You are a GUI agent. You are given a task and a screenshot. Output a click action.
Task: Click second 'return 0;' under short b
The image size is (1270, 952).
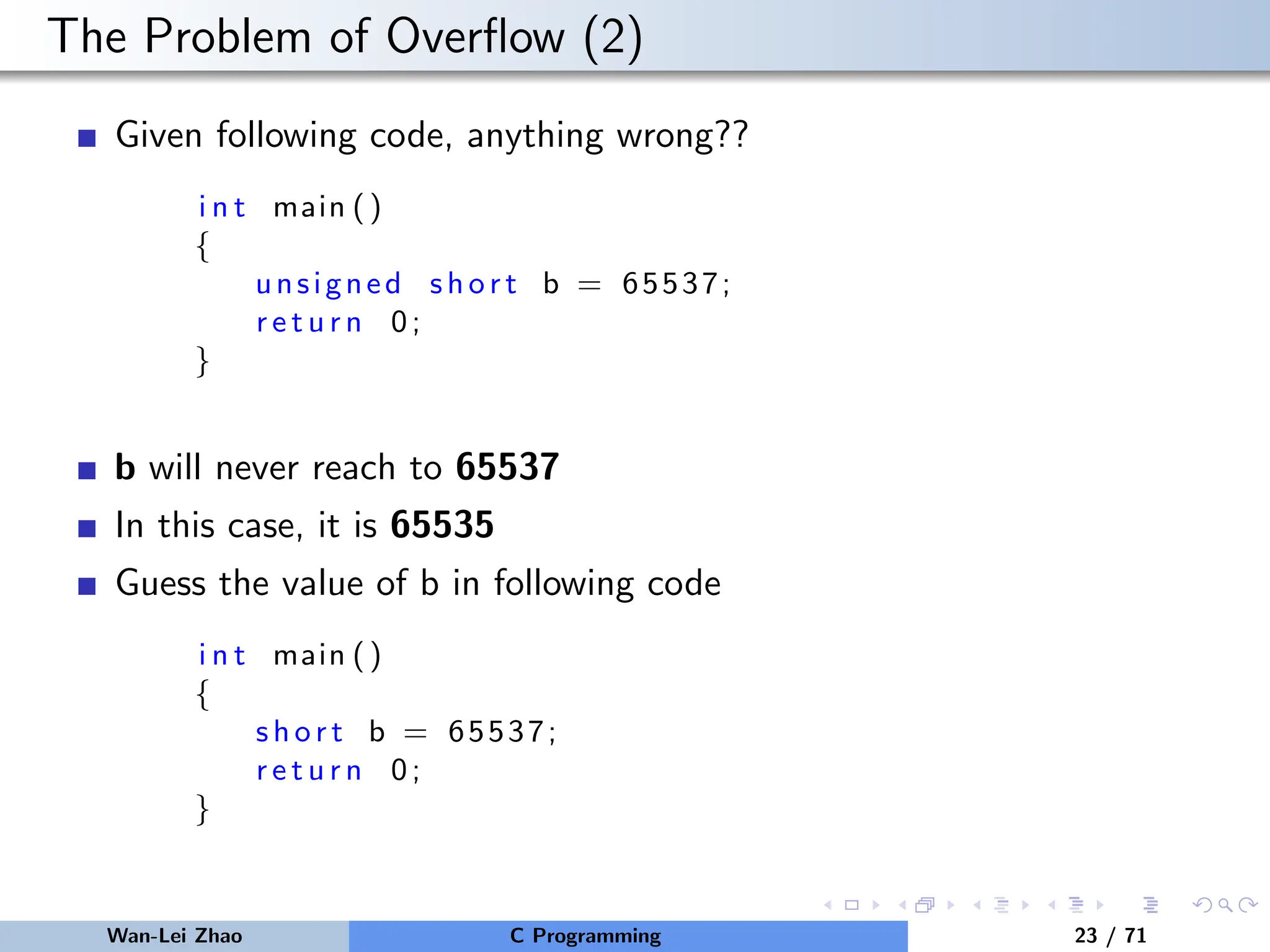coord(338,770)
